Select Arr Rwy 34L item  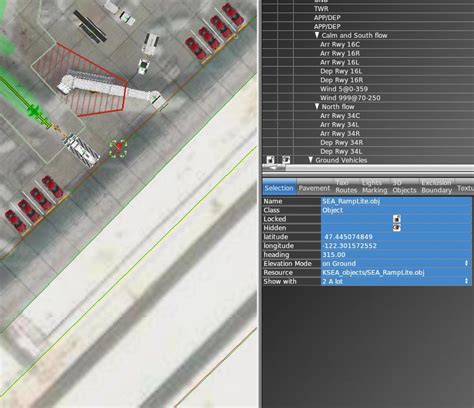click(x=340, y=125)
